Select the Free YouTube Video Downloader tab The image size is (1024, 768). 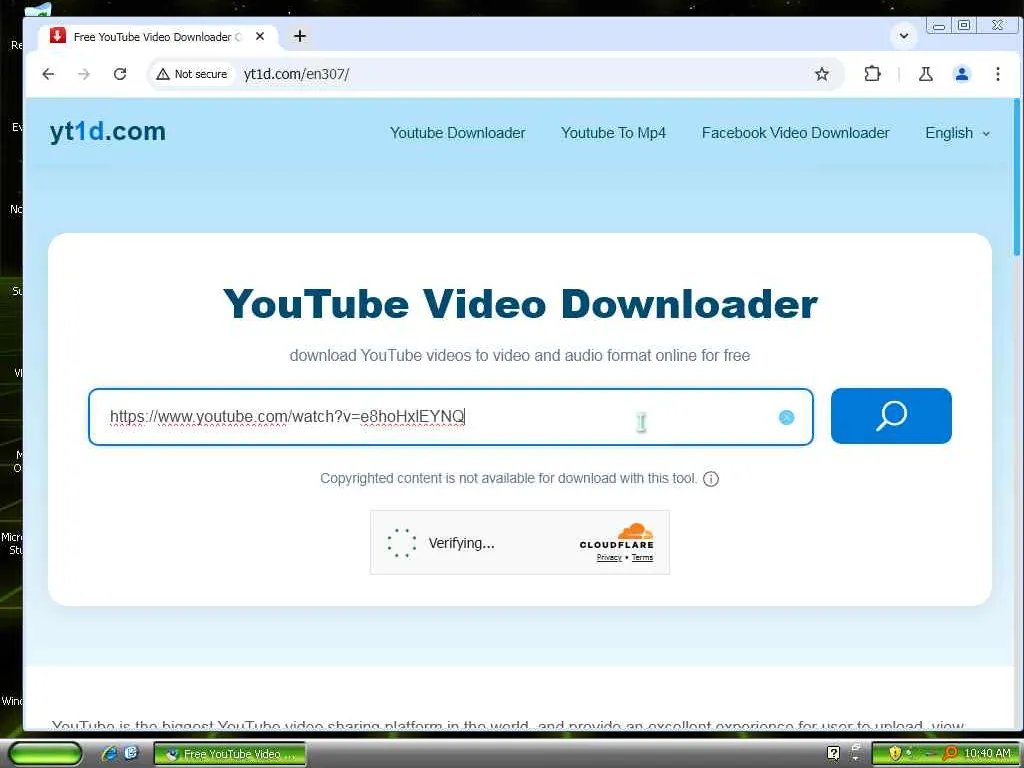click(157, 37)
